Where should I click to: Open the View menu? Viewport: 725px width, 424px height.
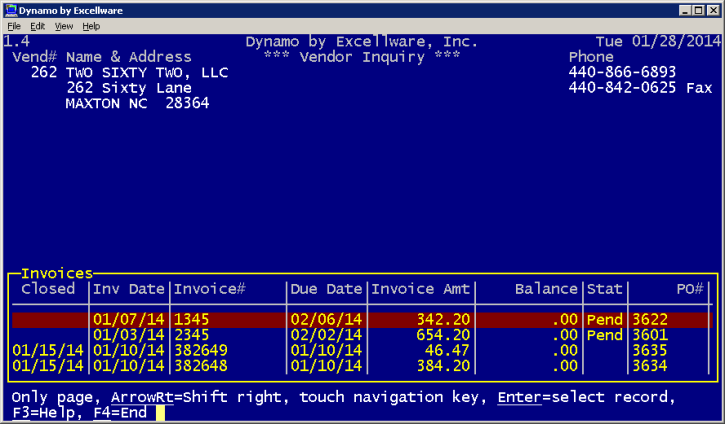click(x=64, y=26)
